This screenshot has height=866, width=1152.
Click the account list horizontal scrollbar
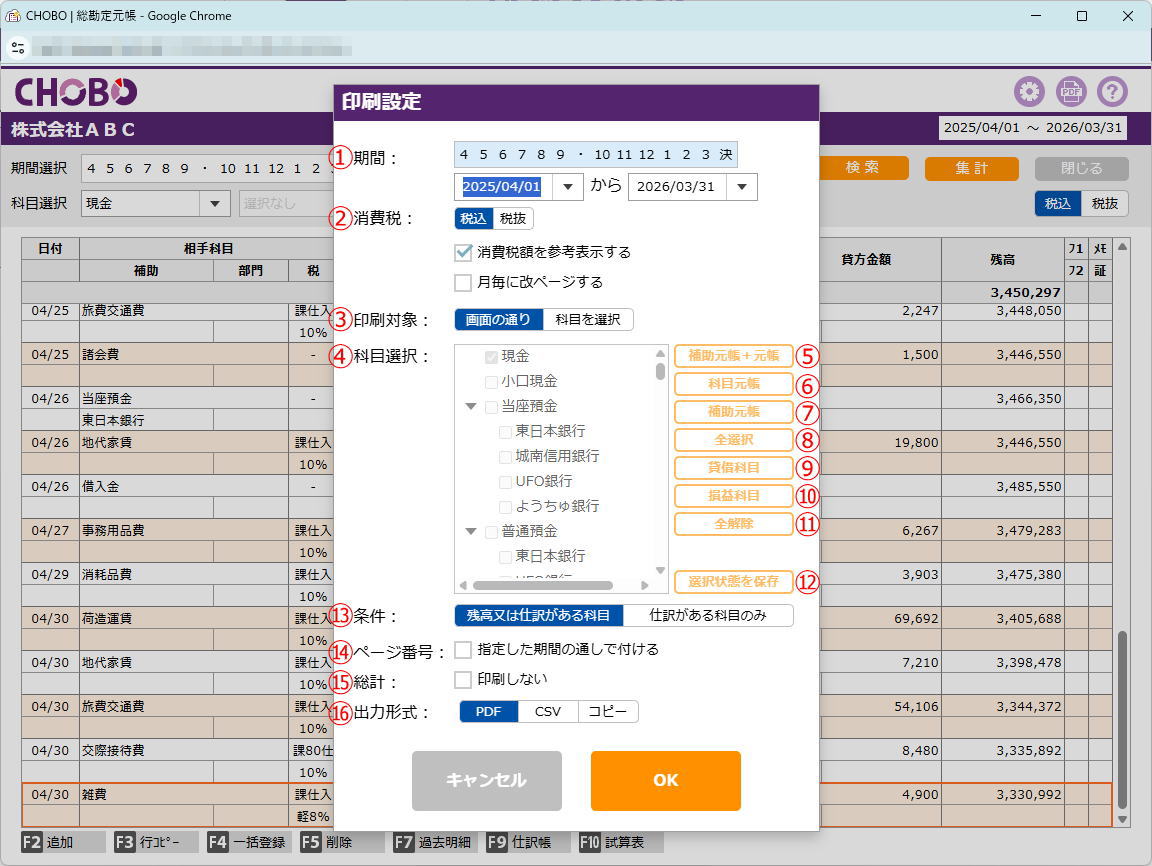543,585
